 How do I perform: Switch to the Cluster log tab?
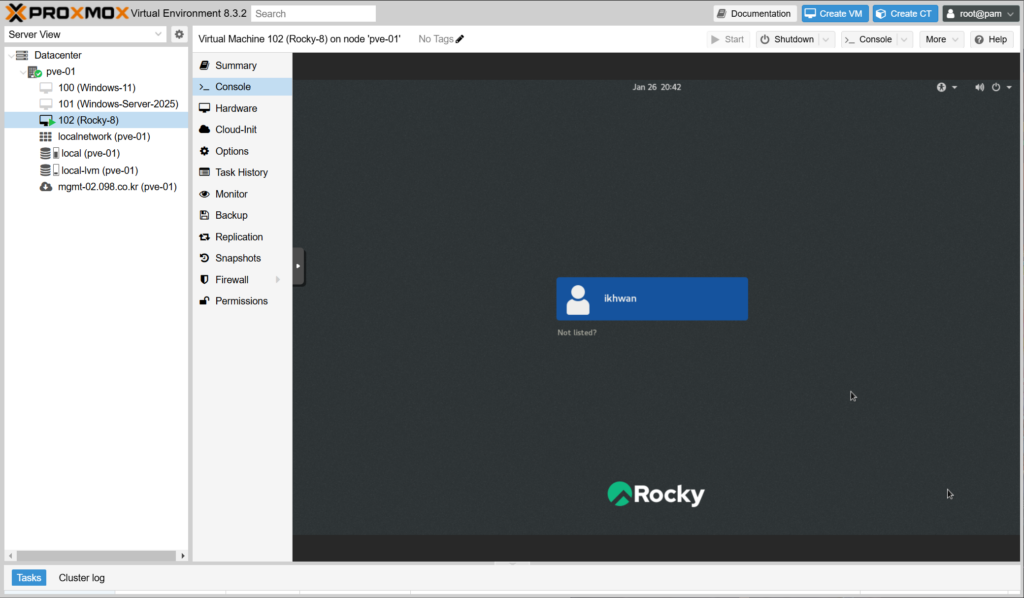click(81, 577)
